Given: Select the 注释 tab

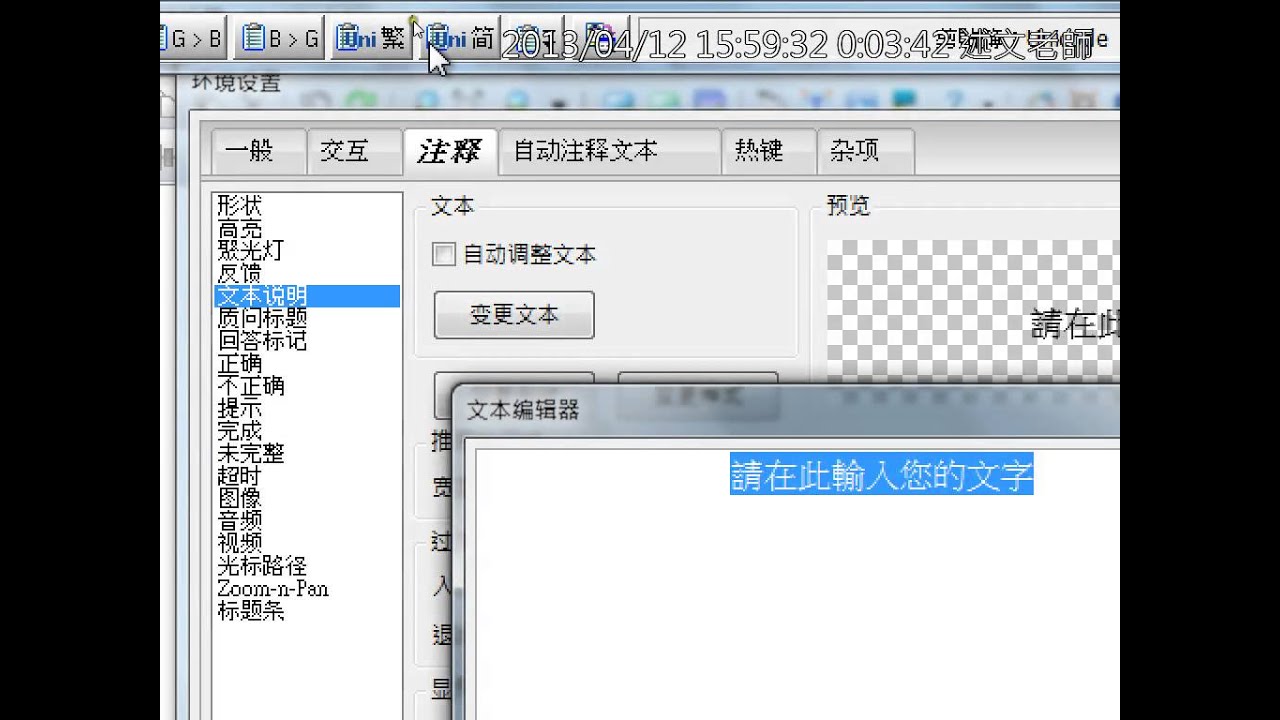Looking at the screenshot, I should (x=450, y=151).
